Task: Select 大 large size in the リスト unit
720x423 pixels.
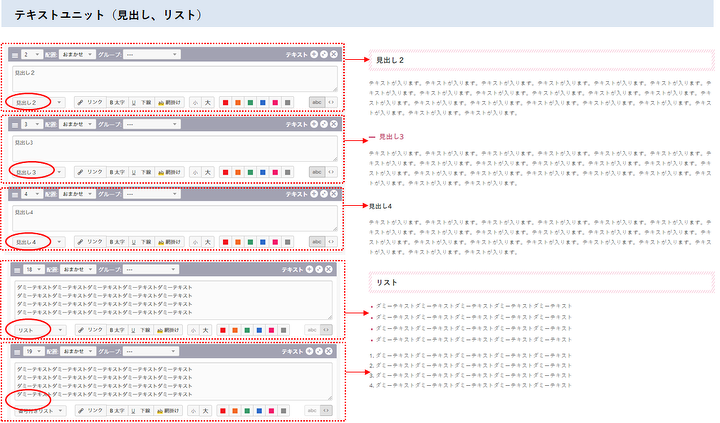Action: (x=207, y=329)
